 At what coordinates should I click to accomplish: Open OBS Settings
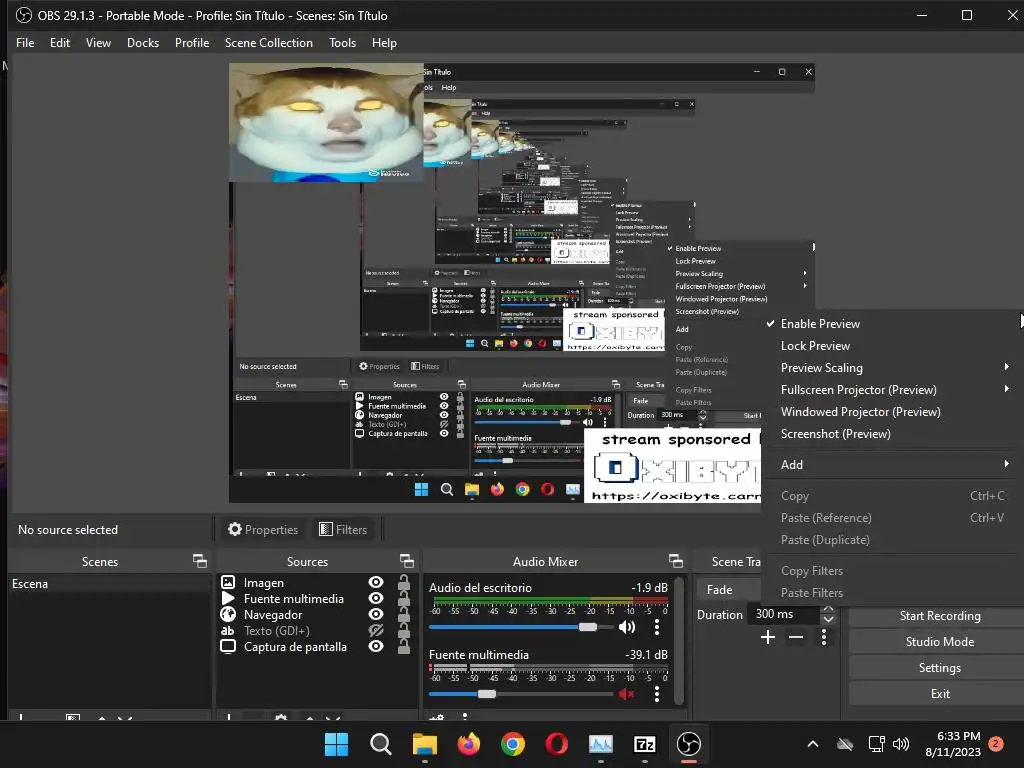tap(940, 668)
